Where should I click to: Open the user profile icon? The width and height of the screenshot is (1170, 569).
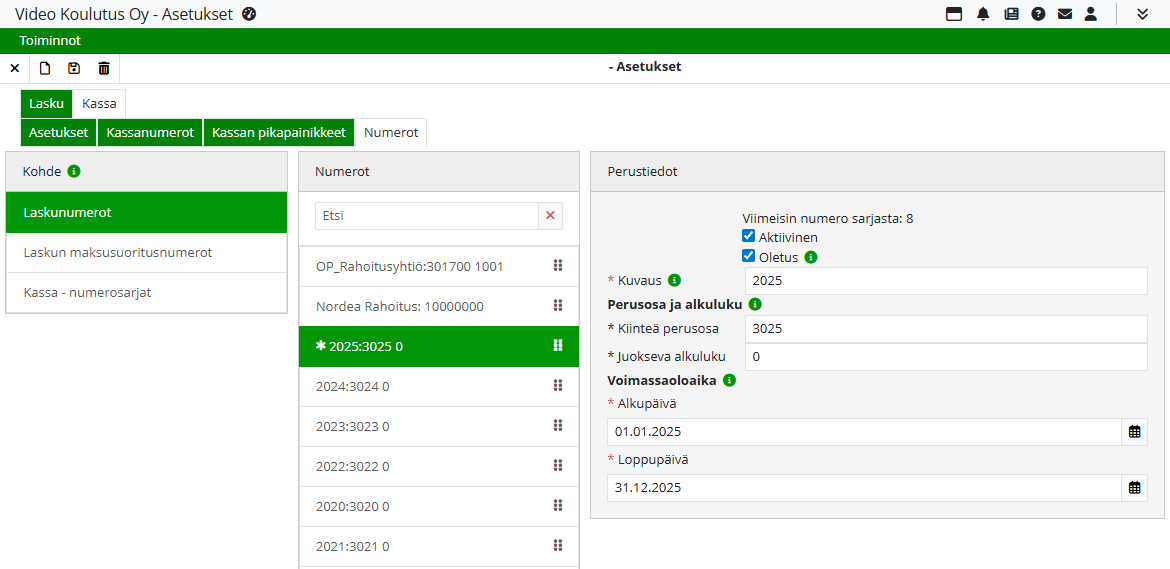(x=1091, y=14)
